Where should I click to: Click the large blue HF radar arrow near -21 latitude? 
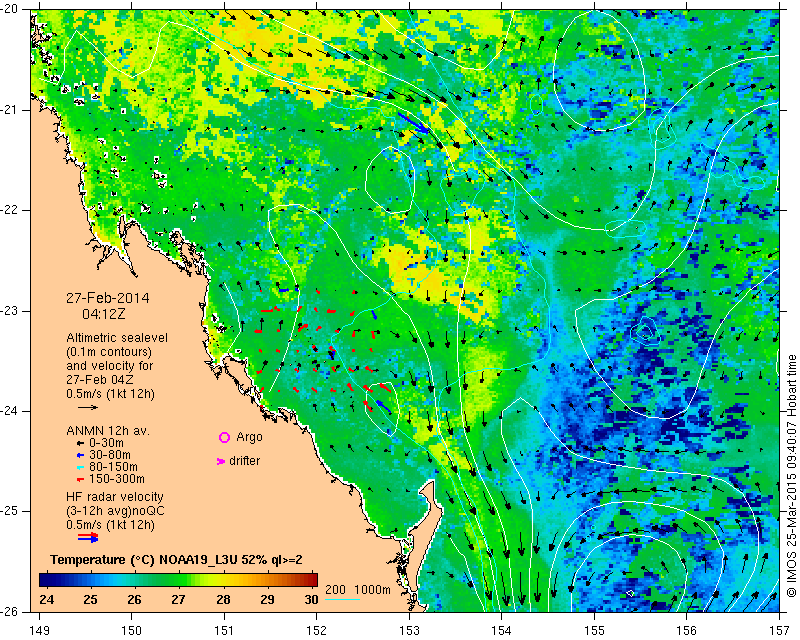click(414, 123)
